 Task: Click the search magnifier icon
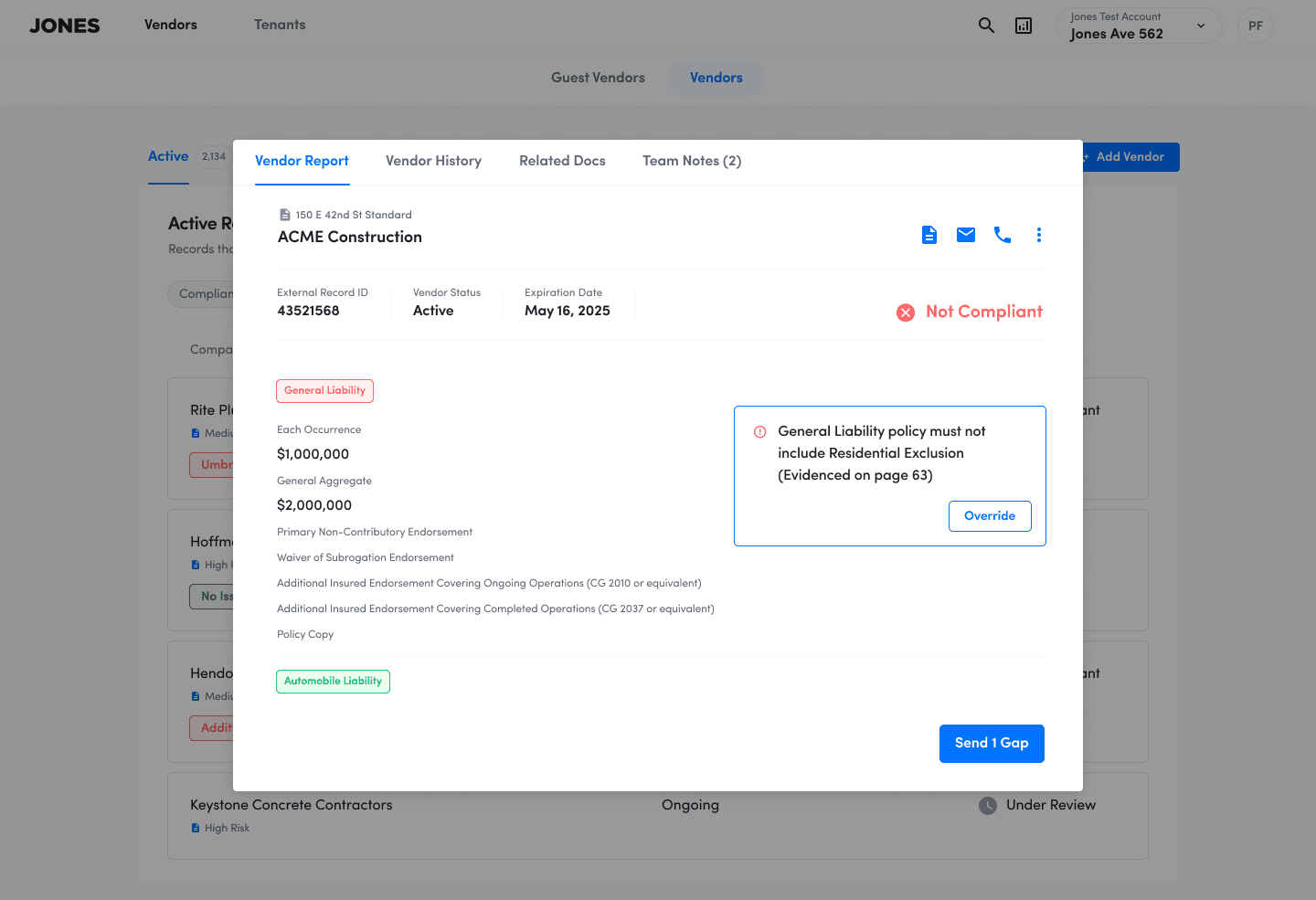click(x=986, y=26)
